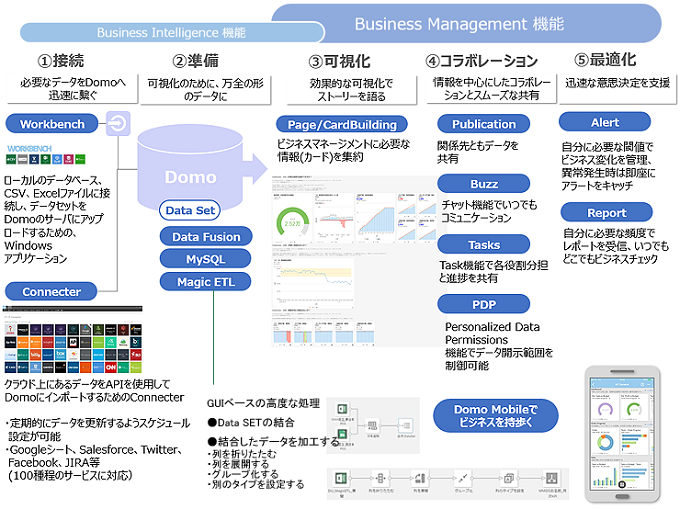Image resolution: width=680 pixels, height=509 pixels.
Task: Click the navy blue icon in the WORKBENCH icon row
Action: 34,159
